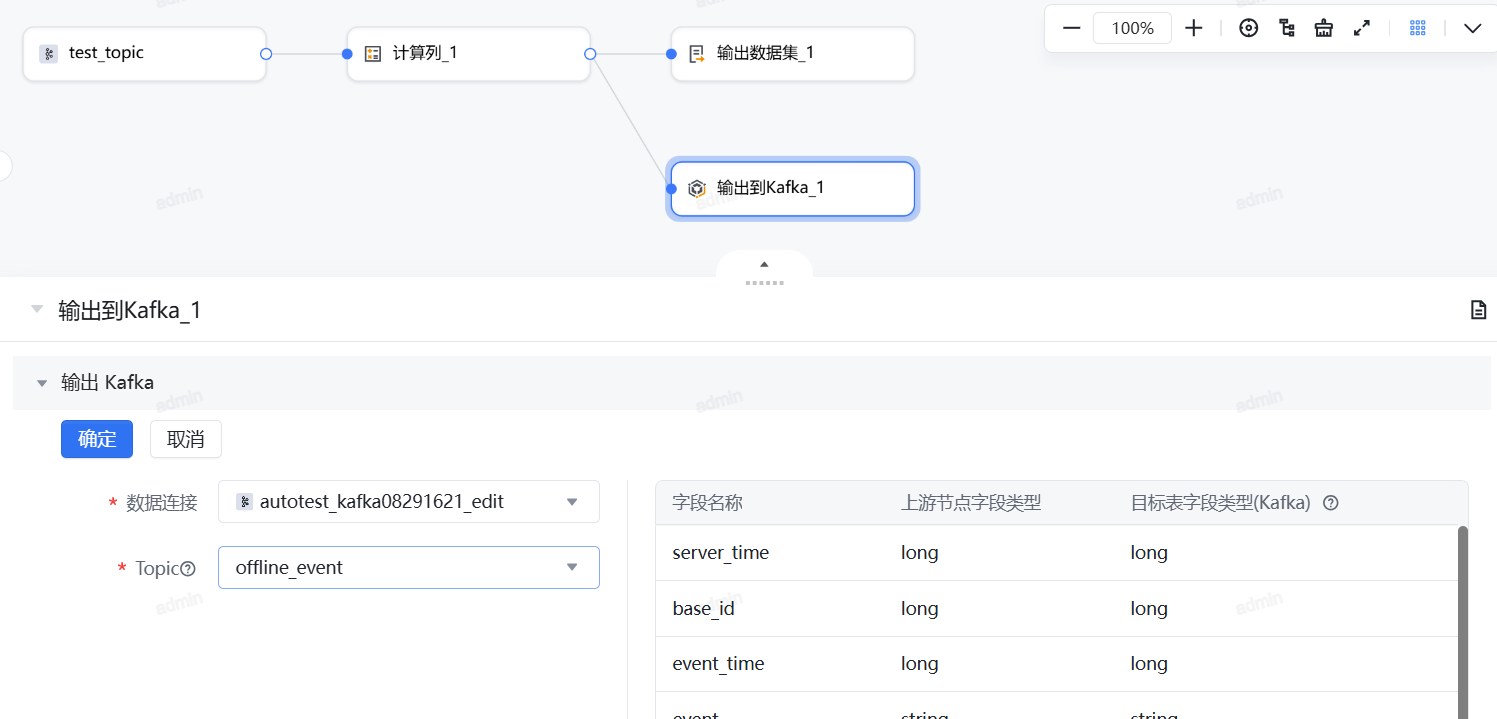The image size is (1497, 719).
Task: Click the clear canvas broom icon
Action: tap(1324, 28)
